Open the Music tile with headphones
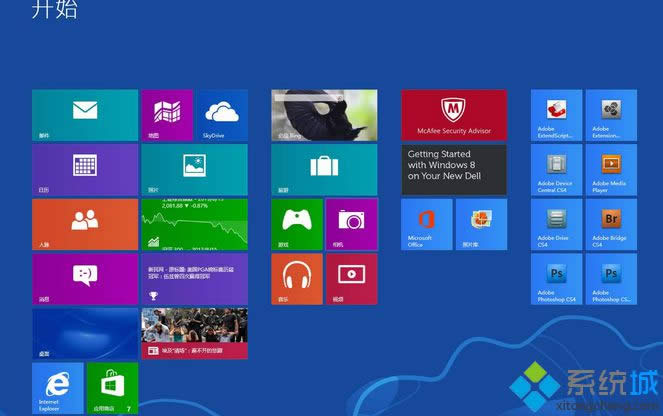 (297, 279)
